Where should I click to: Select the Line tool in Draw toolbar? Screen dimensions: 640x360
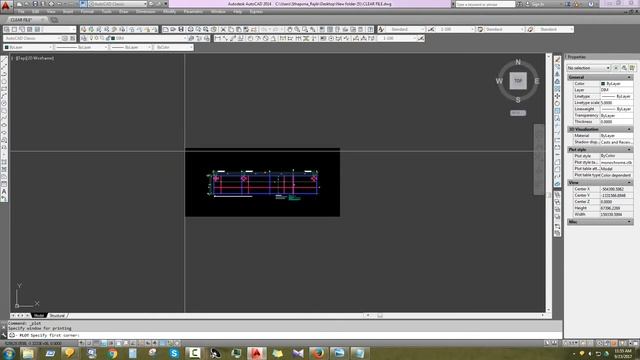point(4,60)
